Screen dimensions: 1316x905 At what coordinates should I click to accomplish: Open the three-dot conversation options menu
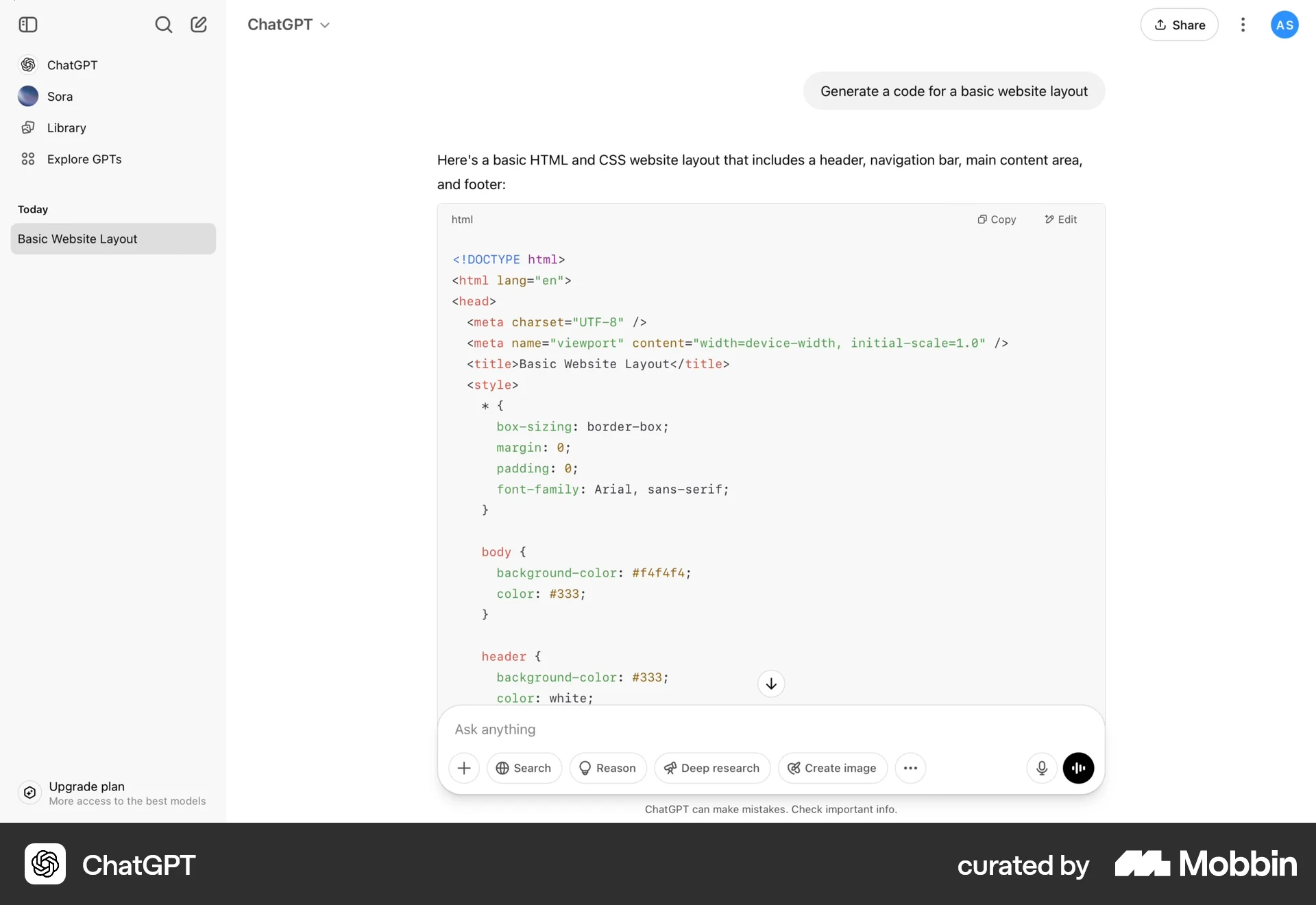point(1243,25)
